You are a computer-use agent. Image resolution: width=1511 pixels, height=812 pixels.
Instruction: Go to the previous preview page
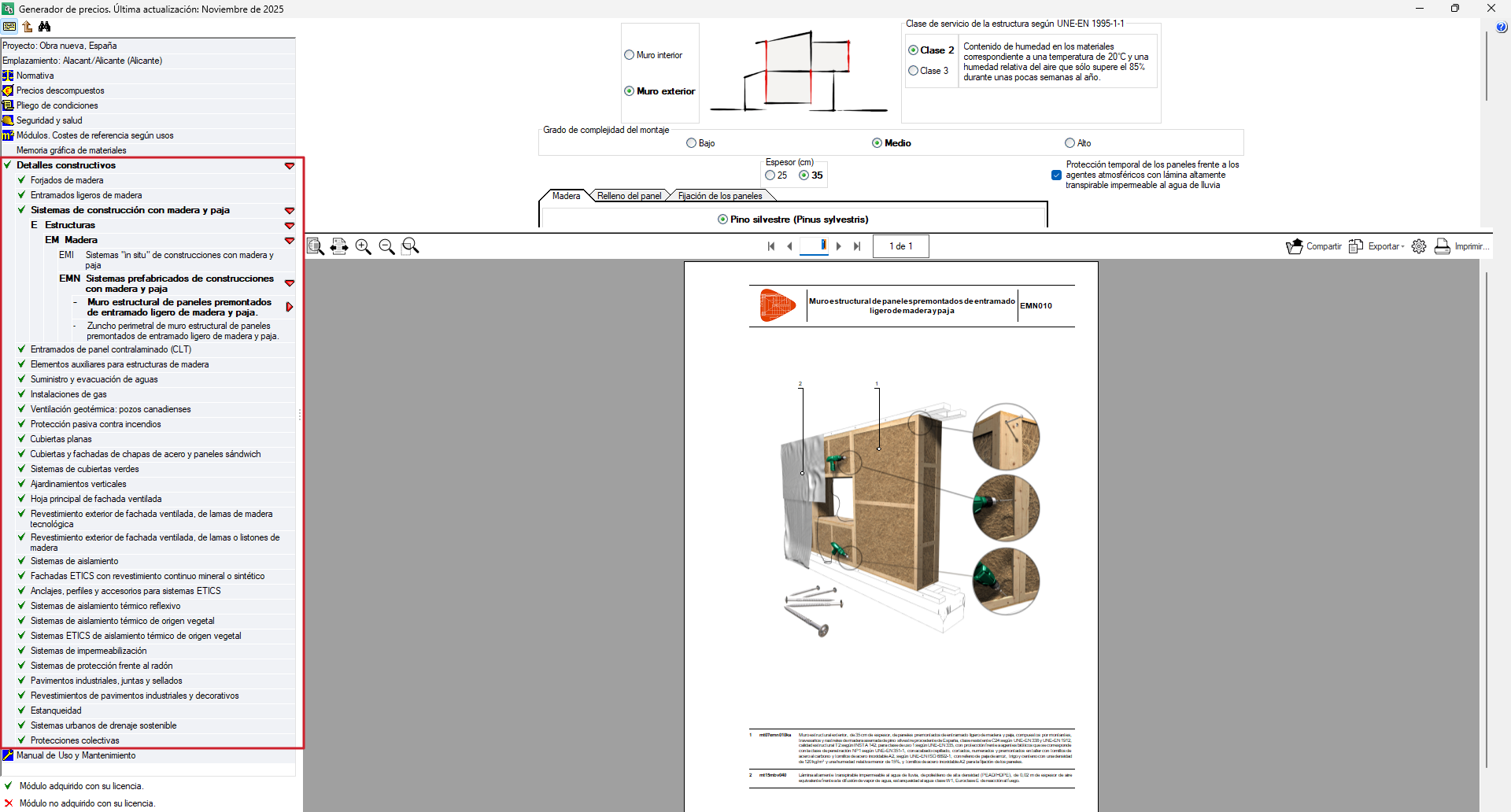tap(789, 246)
